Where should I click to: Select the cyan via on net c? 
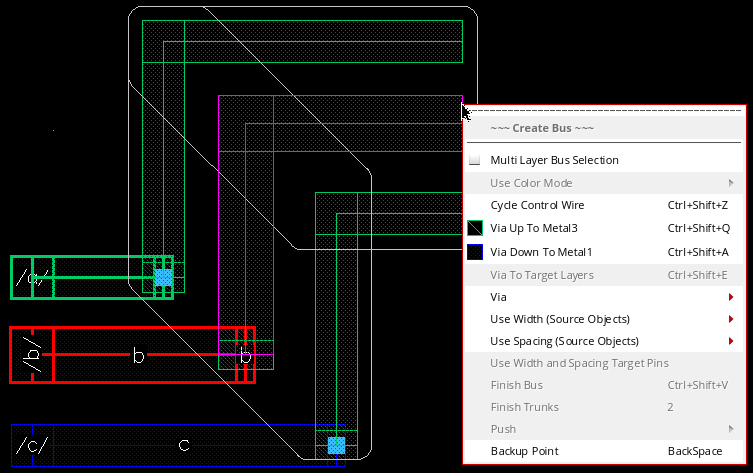337,445
